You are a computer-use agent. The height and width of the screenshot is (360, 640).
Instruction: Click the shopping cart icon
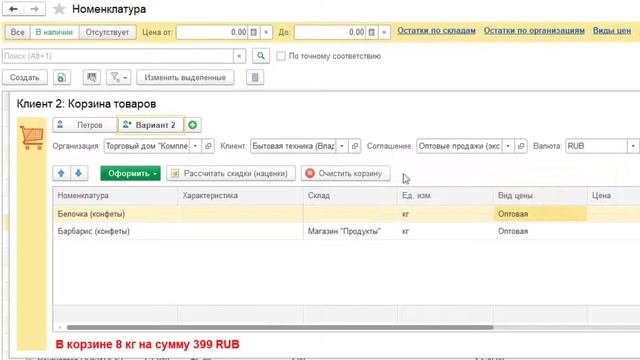coord(32,138)
